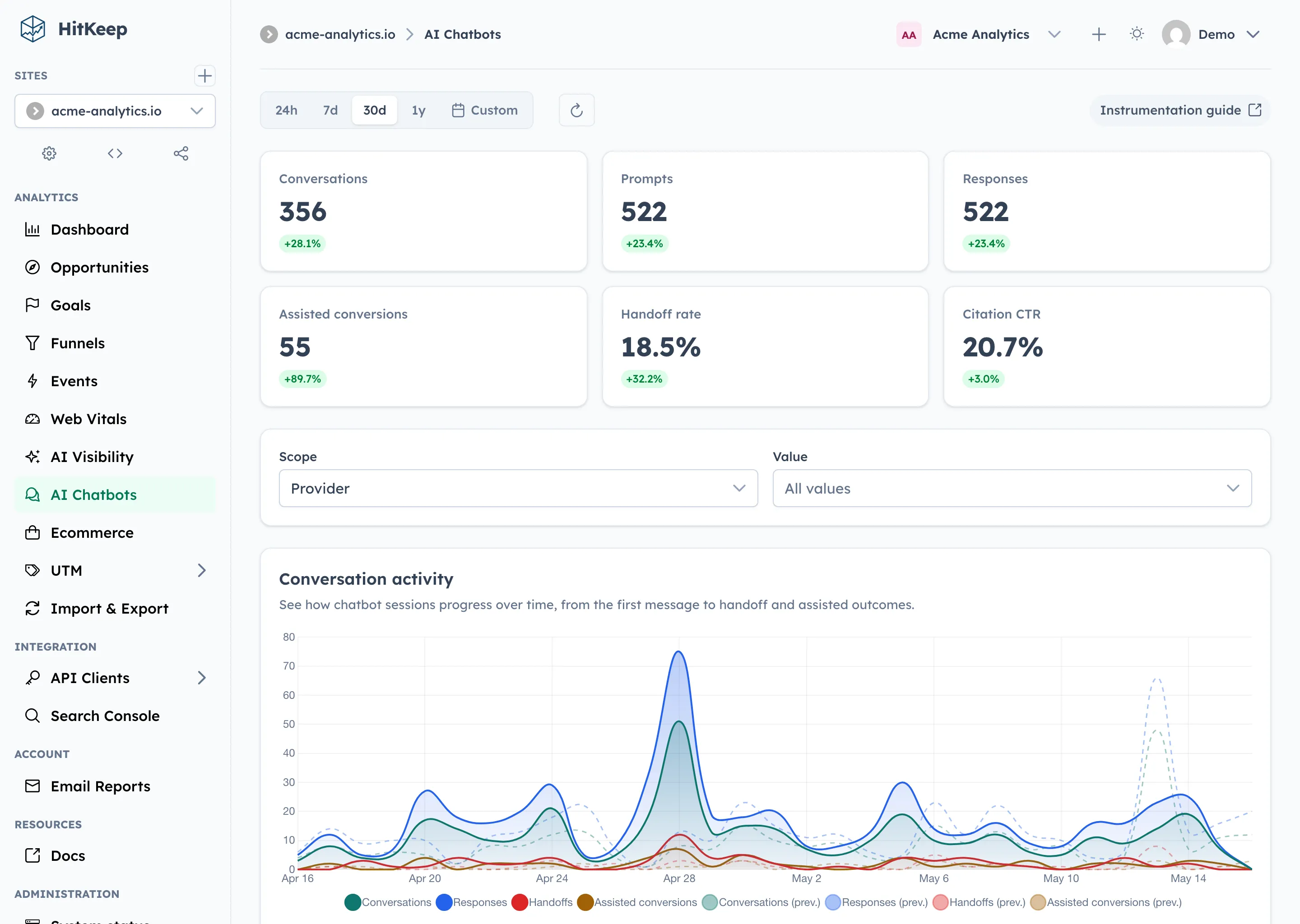
Task: Click the Demo user avatar
Action: [x=1176, y=34]
